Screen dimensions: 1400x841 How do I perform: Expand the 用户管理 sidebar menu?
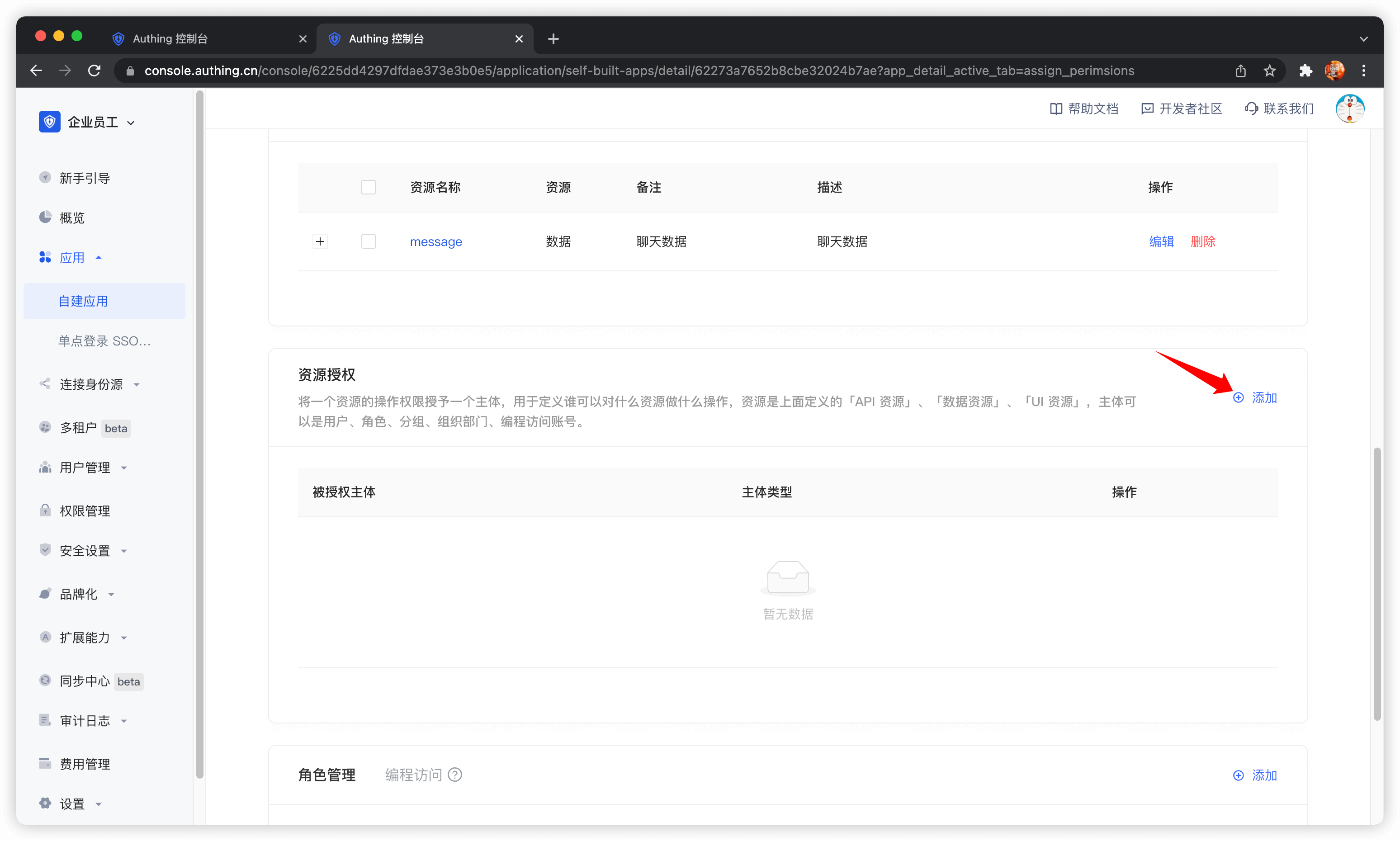click(85, 468)
